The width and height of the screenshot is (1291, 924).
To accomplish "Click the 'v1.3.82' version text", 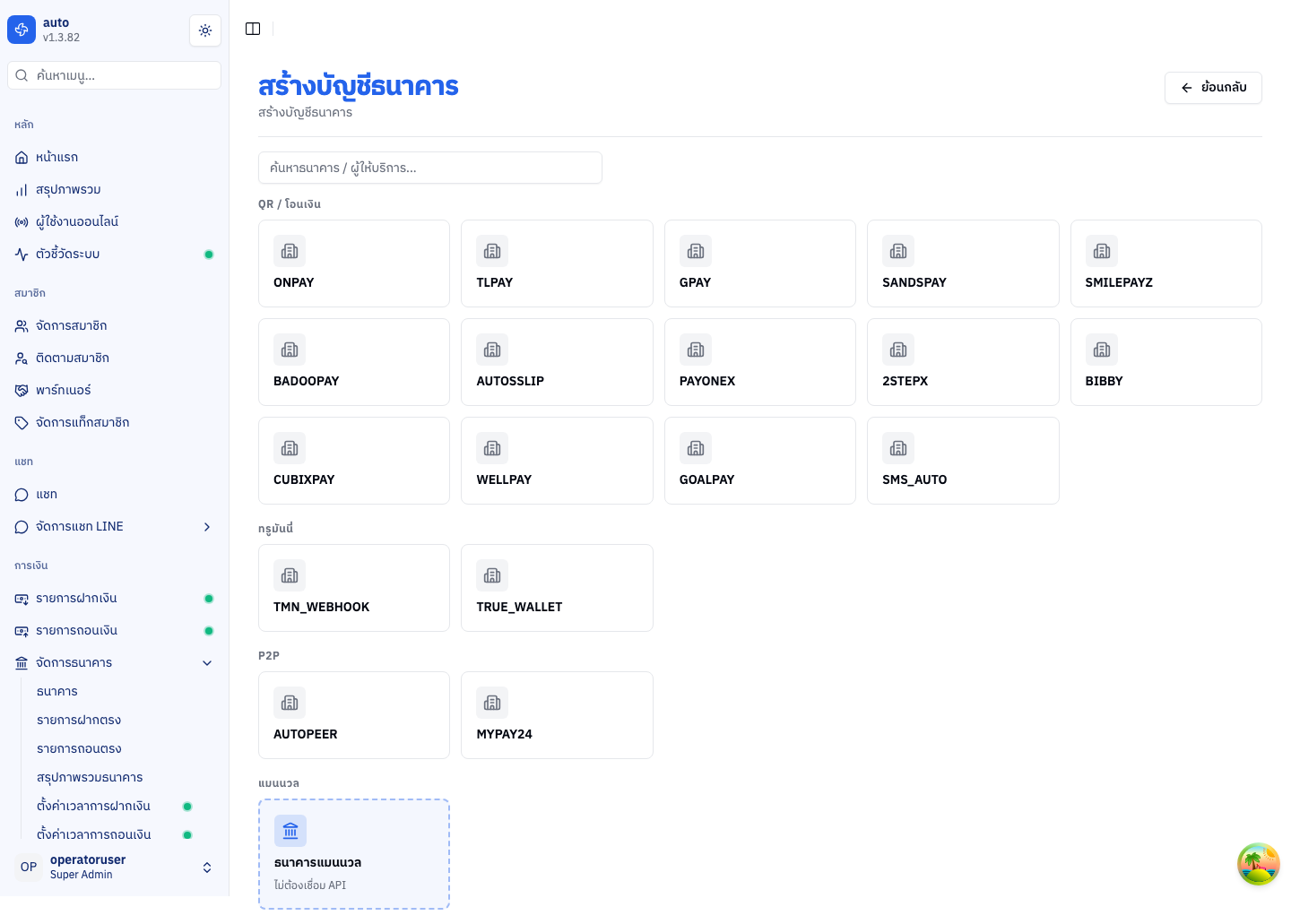I will (61, 38).
